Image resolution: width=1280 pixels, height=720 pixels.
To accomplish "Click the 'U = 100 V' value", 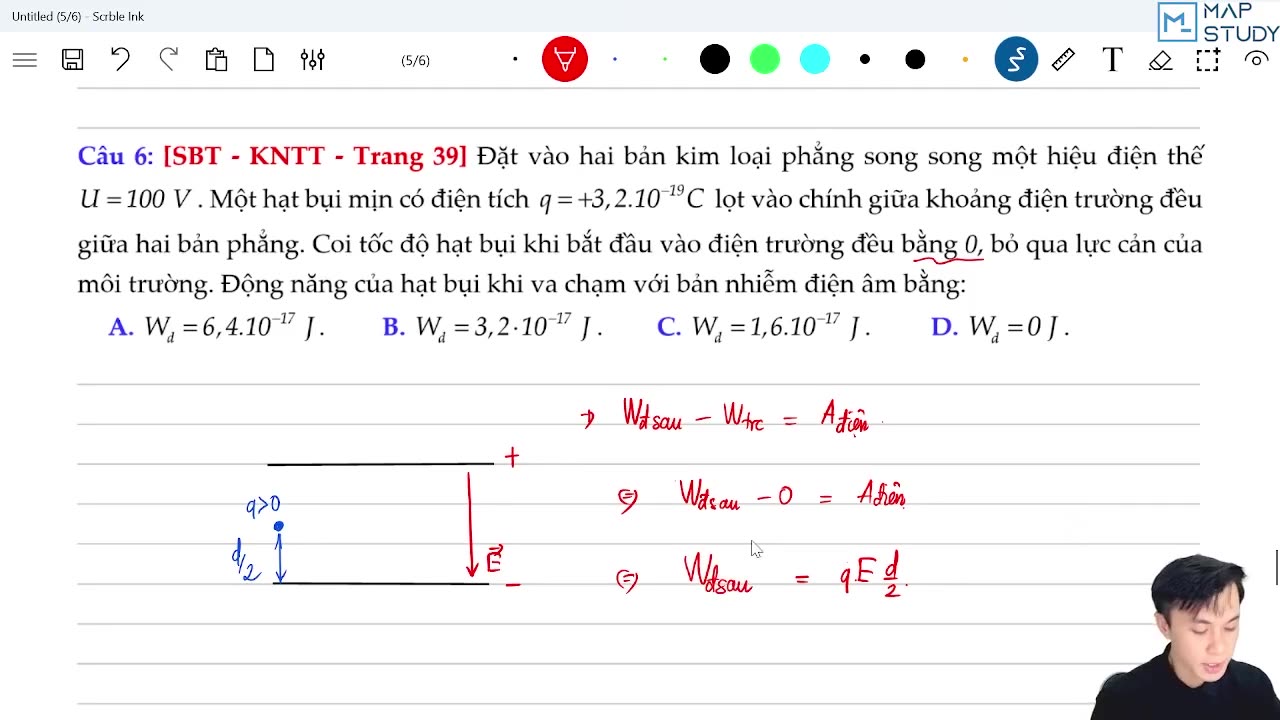I will tap(135, 199).
